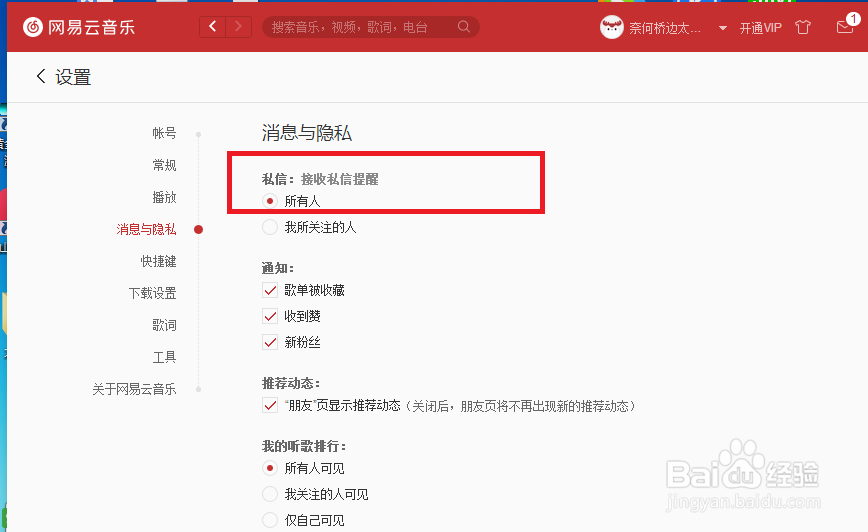The width and height of the screenshot is (868, 532).
Task: Toggle the 朋友页显示推荐动态 checkbox
Action: (x=270, y=406)
